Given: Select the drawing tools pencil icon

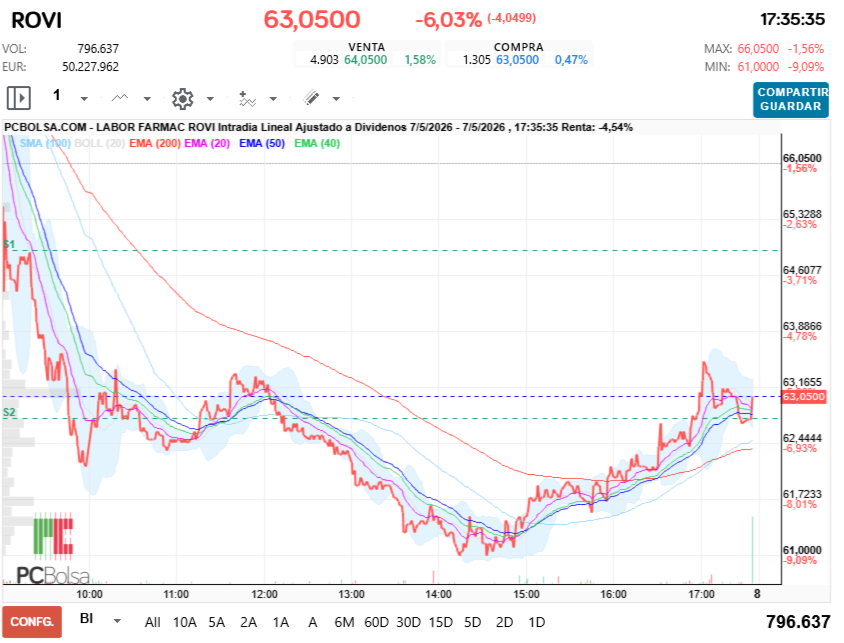Looking at the screenshot, I should (x=311, y=97).
